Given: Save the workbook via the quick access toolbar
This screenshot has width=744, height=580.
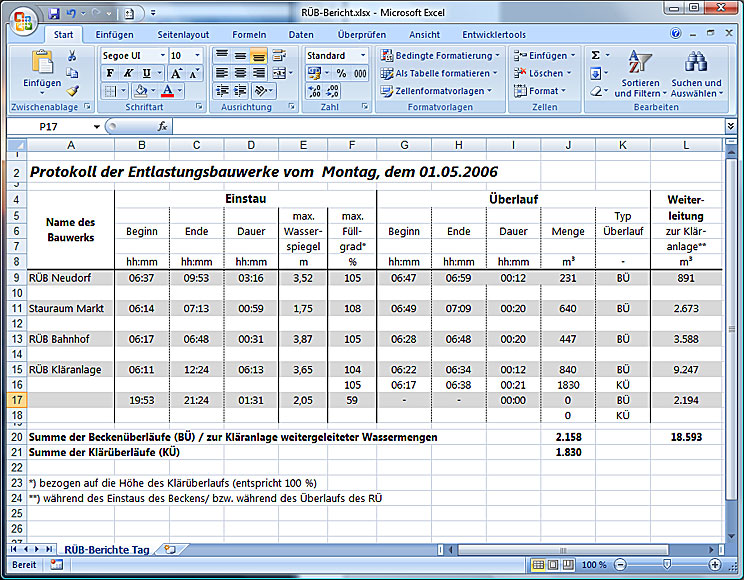Looking at the screenshot, I should 54,13.
